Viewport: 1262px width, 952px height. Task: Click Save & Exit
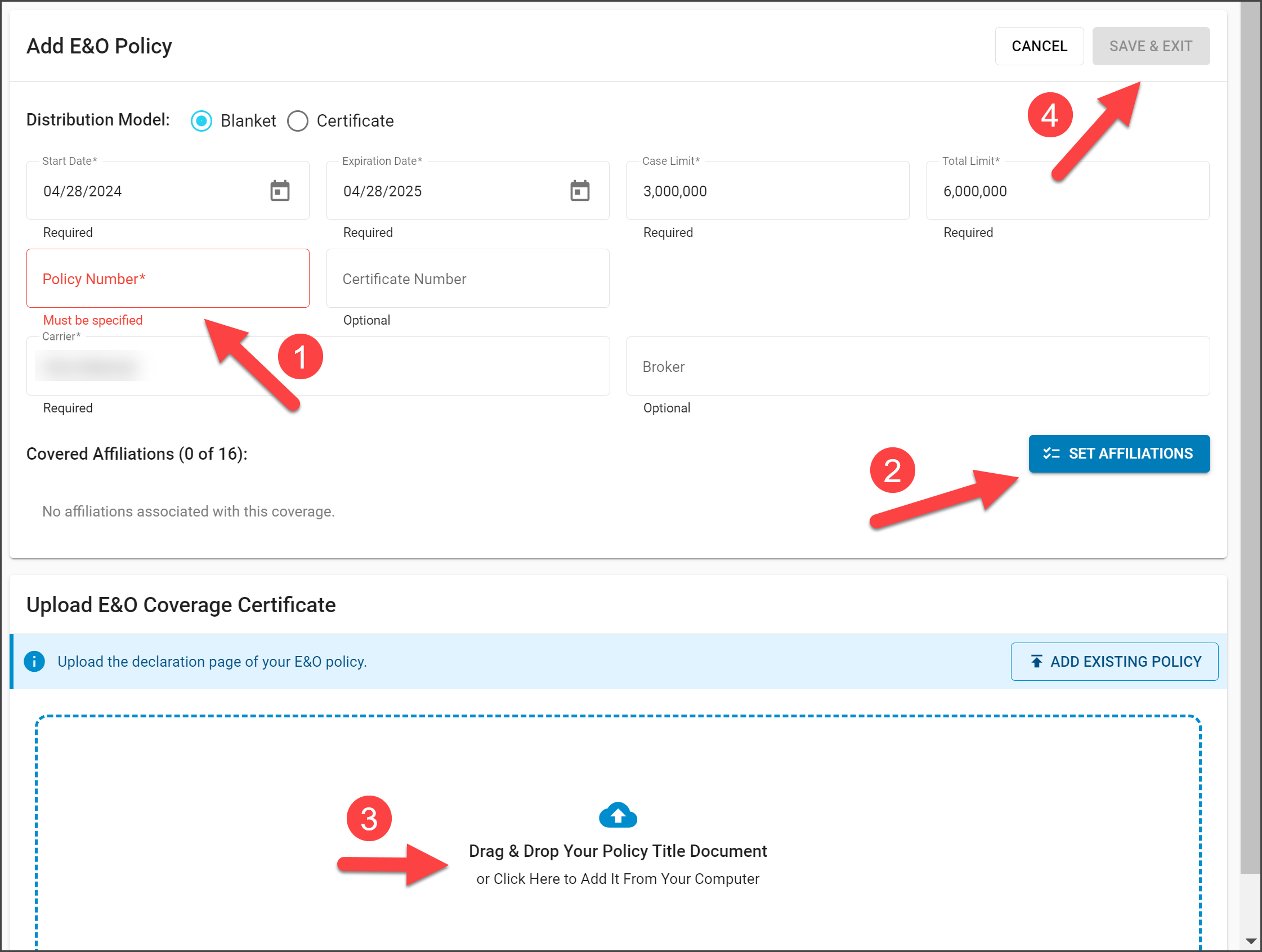[1151, 46]
